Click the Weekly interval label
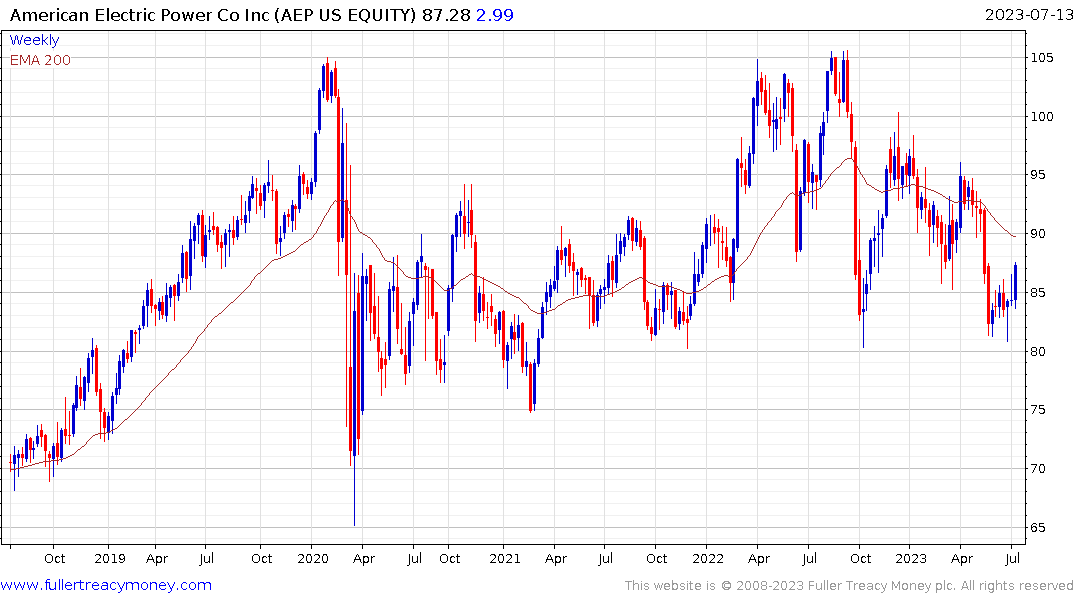The image size is (1075, 600). click(x=34, y=40)
